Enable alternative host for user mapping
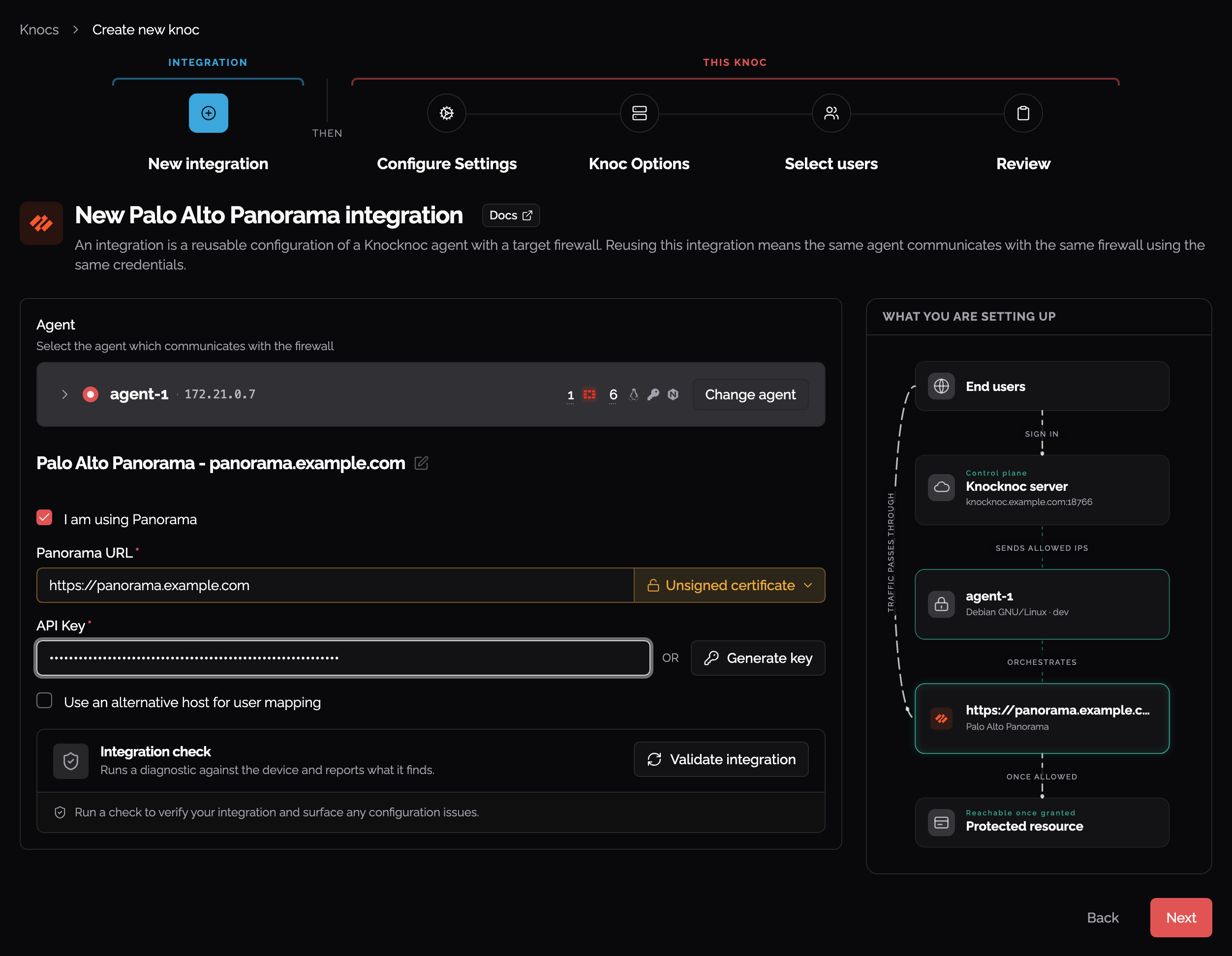Viewport: 1232px width, 956px height. click(x=44, y=700)
